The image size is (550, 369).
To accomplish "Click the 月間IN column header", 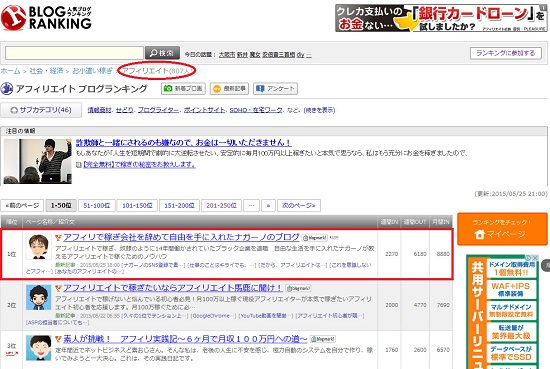I will pyautogui.click(x=441, y=222).
